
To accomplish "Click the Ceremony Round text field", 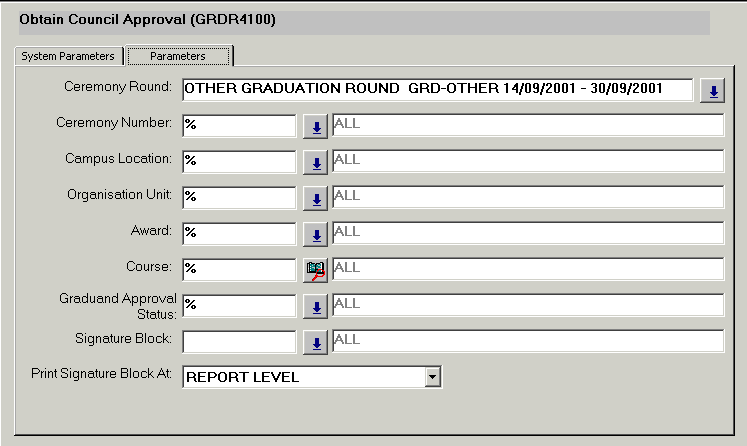I will (437, 90).
